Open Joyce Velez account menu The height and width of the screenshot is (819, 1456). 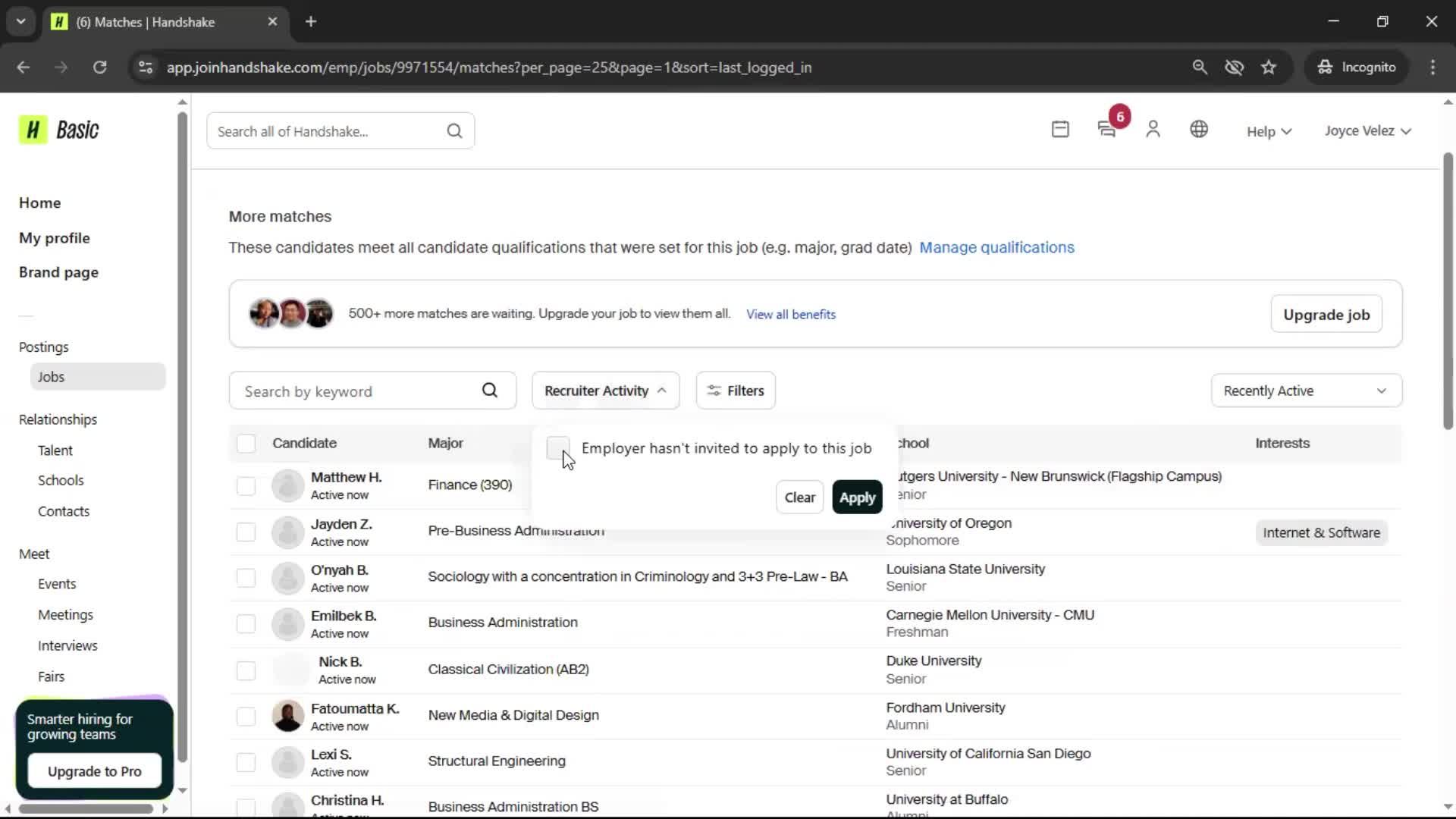(1367, 130)
